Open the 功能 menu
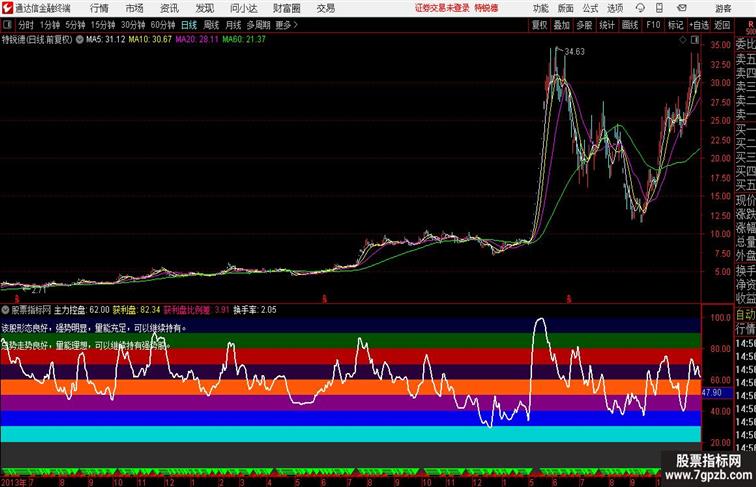 point(540,8)
